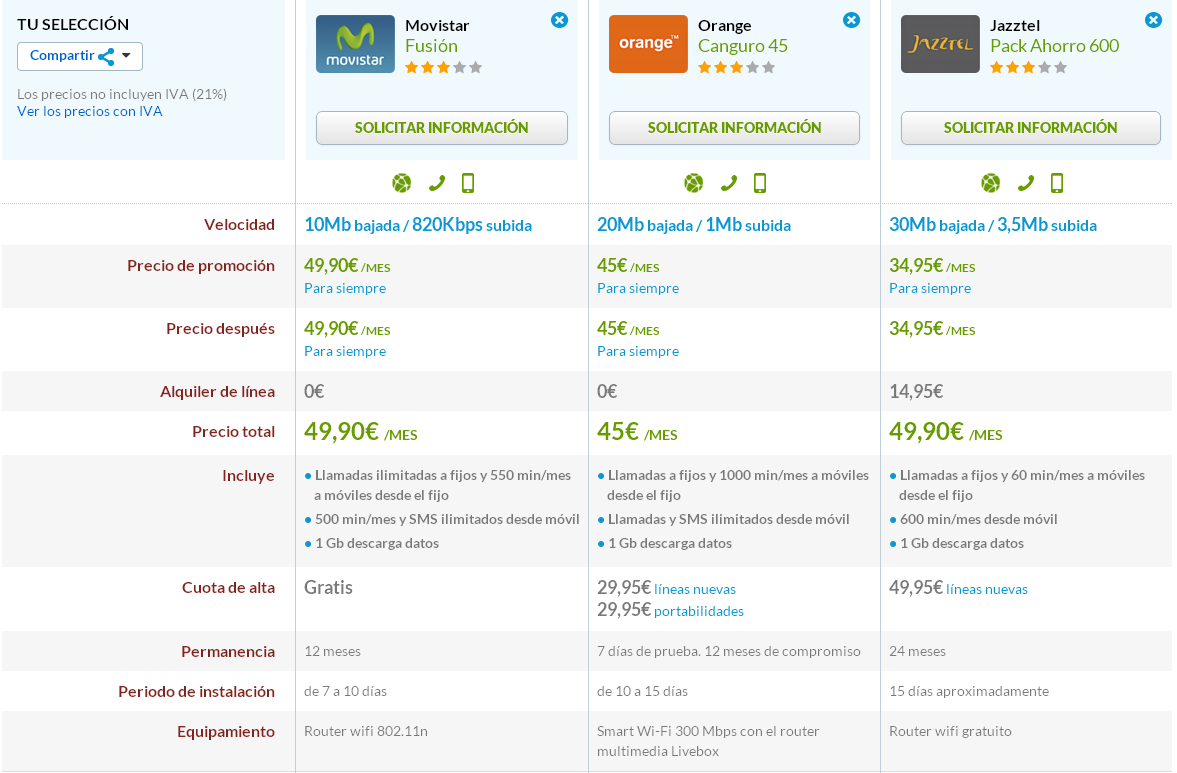Viewport: 1177px width, 773px height.
Task: Click the 'Precio de promoción' row label
Action: click(x=200, y=266)
